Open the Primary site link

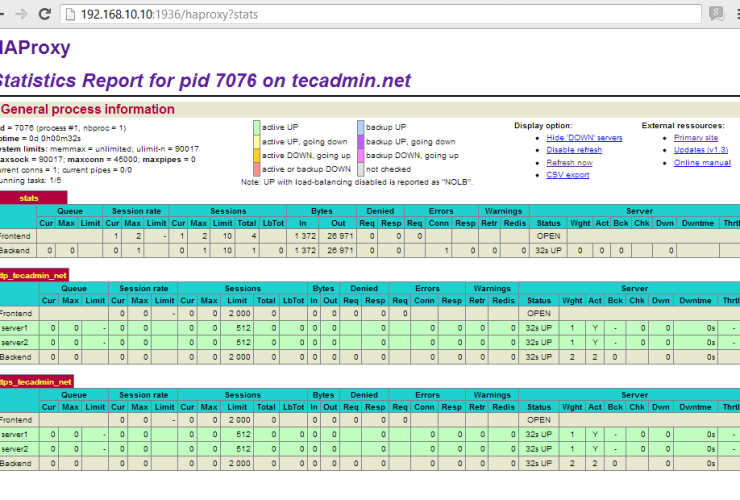(696, 137)
